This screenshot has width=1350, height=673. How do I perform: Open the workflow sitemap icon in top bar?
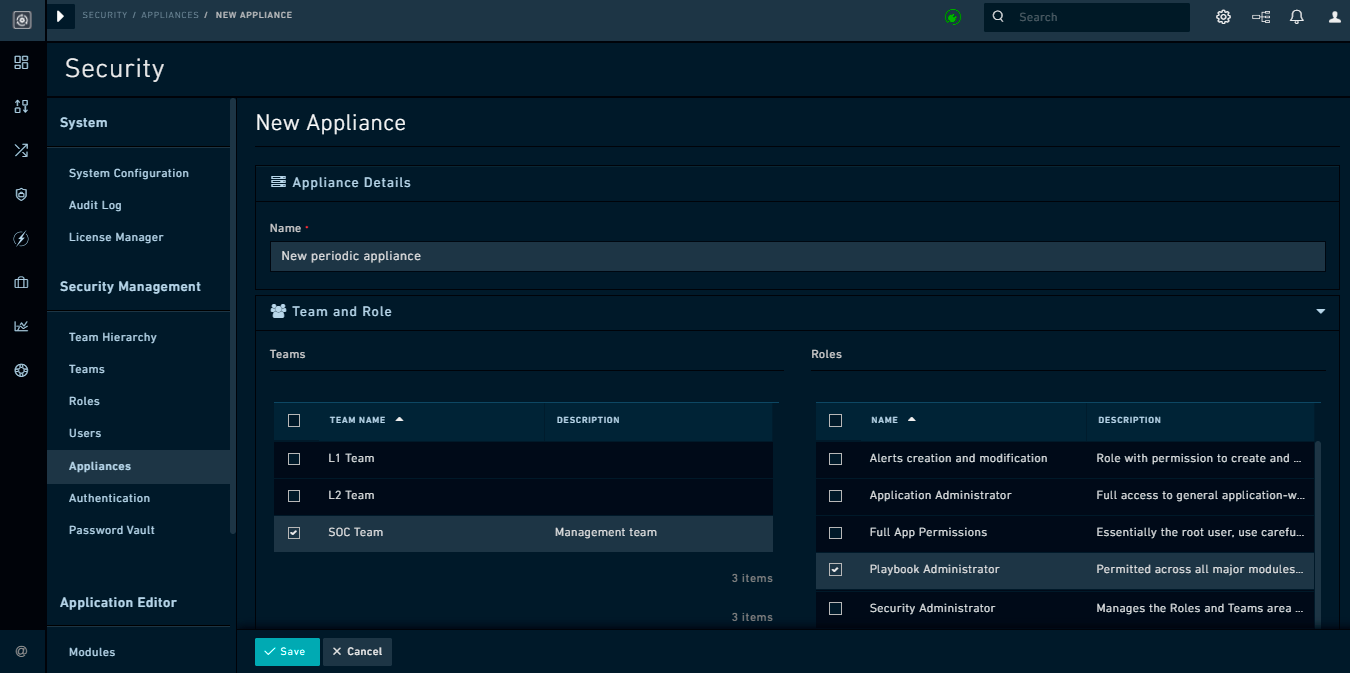tap(1260, 16)
